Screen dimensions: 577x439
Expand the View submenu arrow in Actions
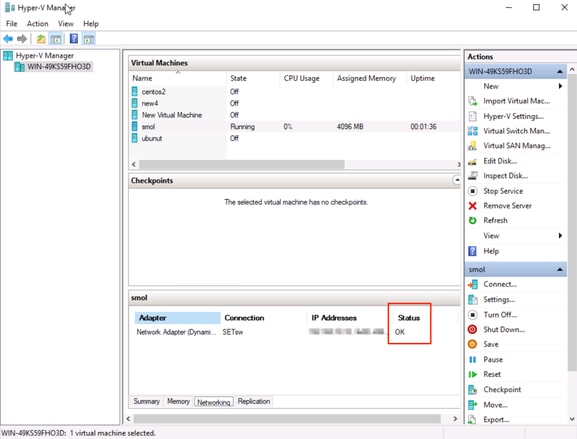(x=560, y=236)
